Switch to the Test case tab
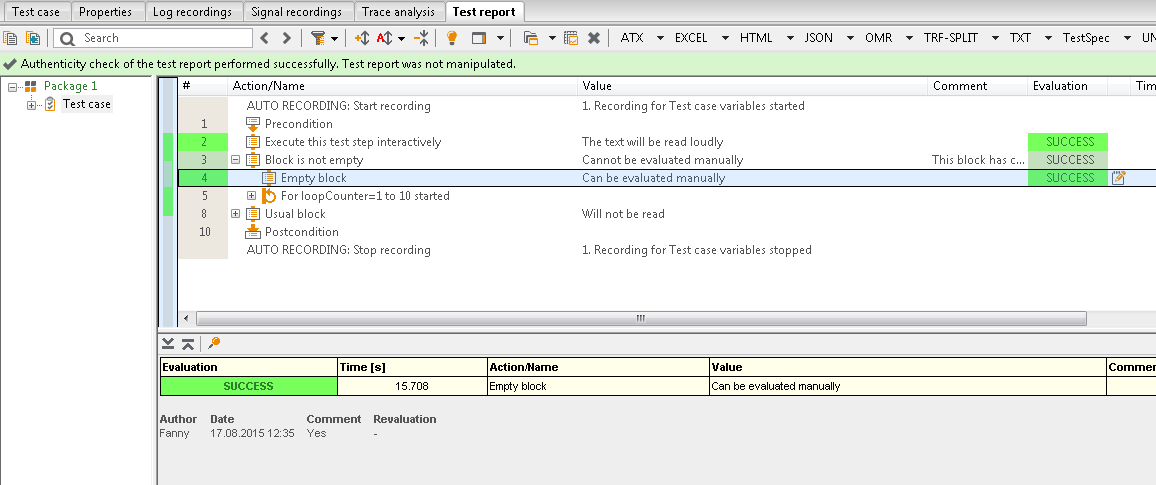1156x485 pixels. 36,12
